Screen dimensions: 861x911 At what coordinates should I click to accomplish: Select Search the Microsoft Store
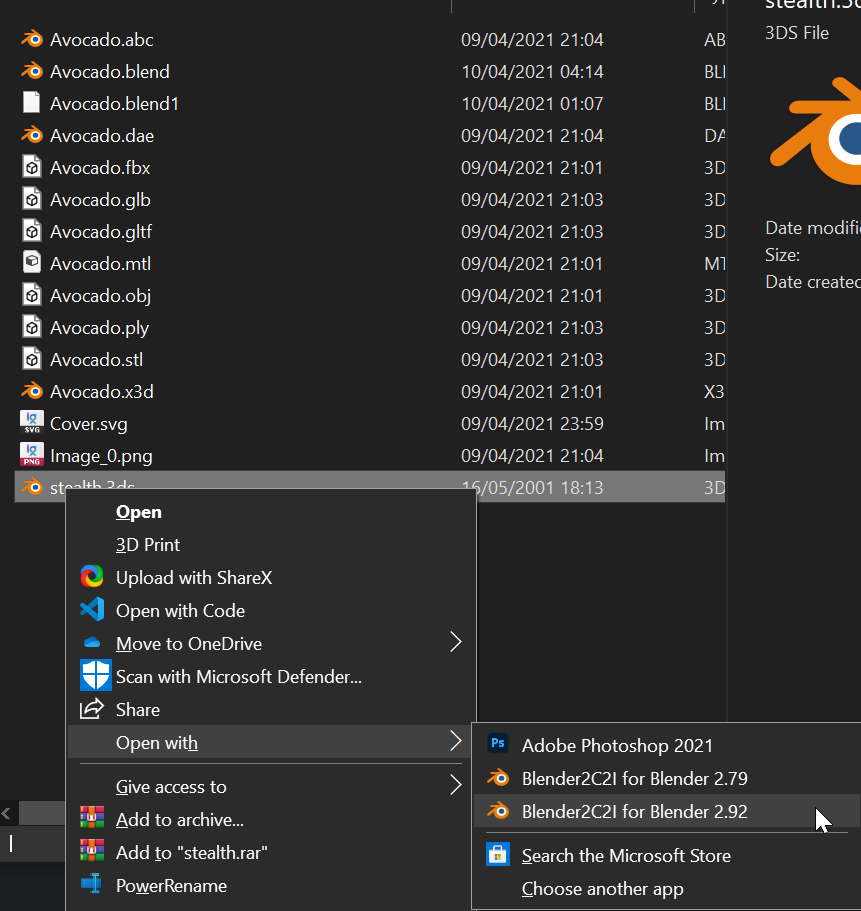tap(667, 855)
